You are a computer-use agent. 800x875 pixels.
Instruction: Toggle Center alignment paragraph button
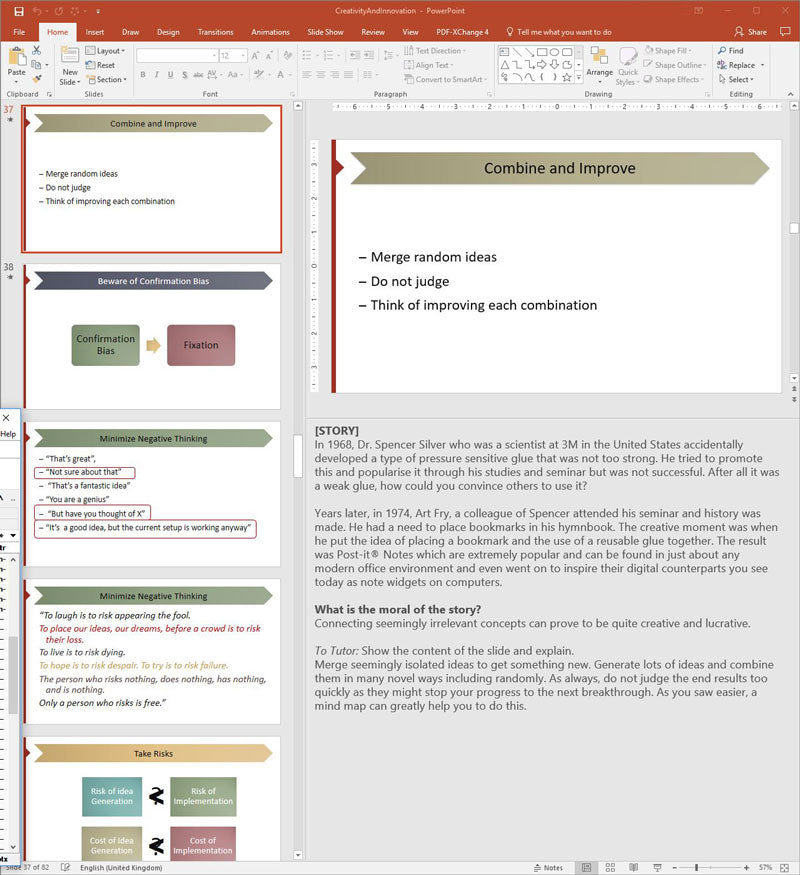click(x=321, y=74)
